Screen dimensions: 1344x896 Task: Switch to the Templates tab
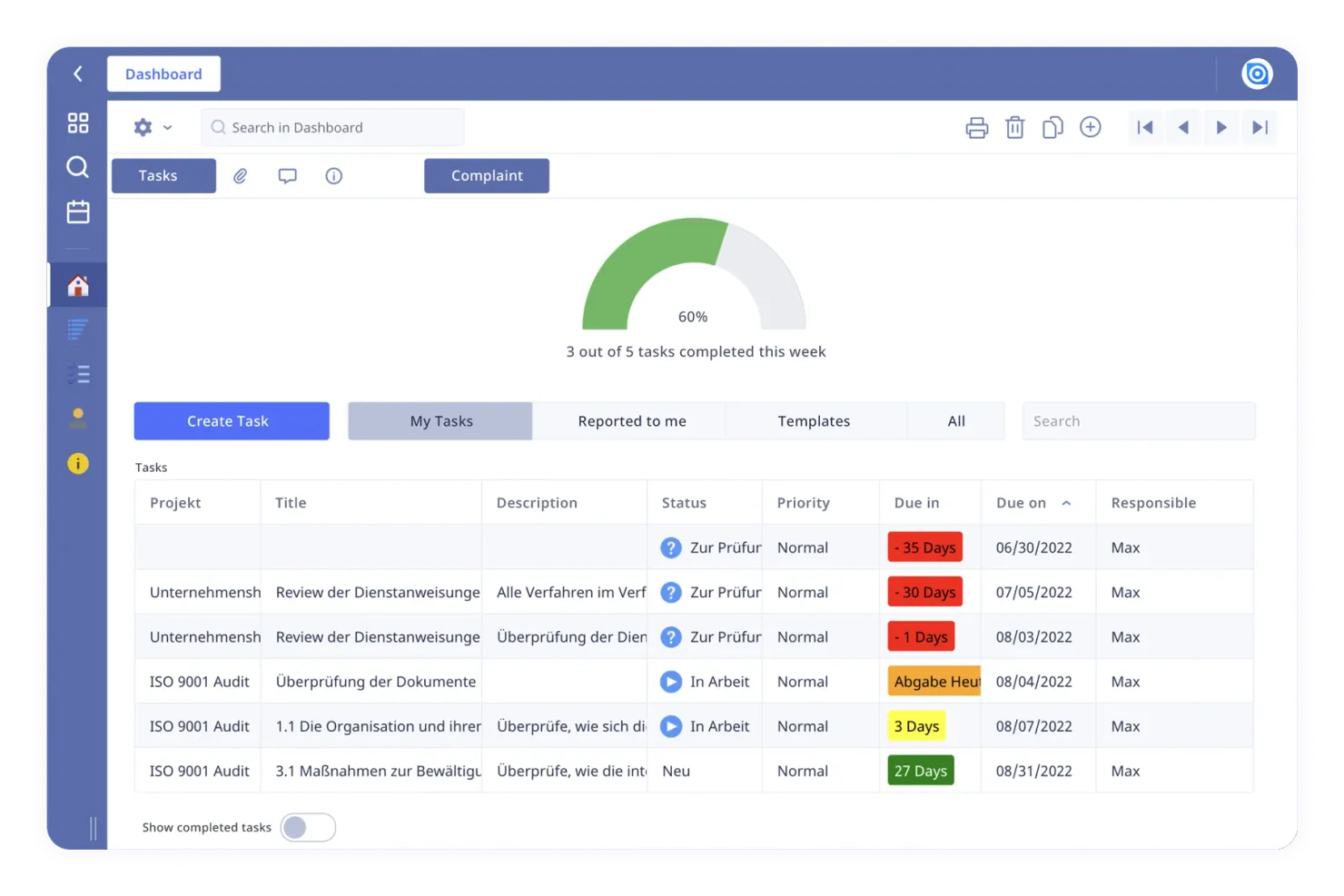tap(814, 421)
